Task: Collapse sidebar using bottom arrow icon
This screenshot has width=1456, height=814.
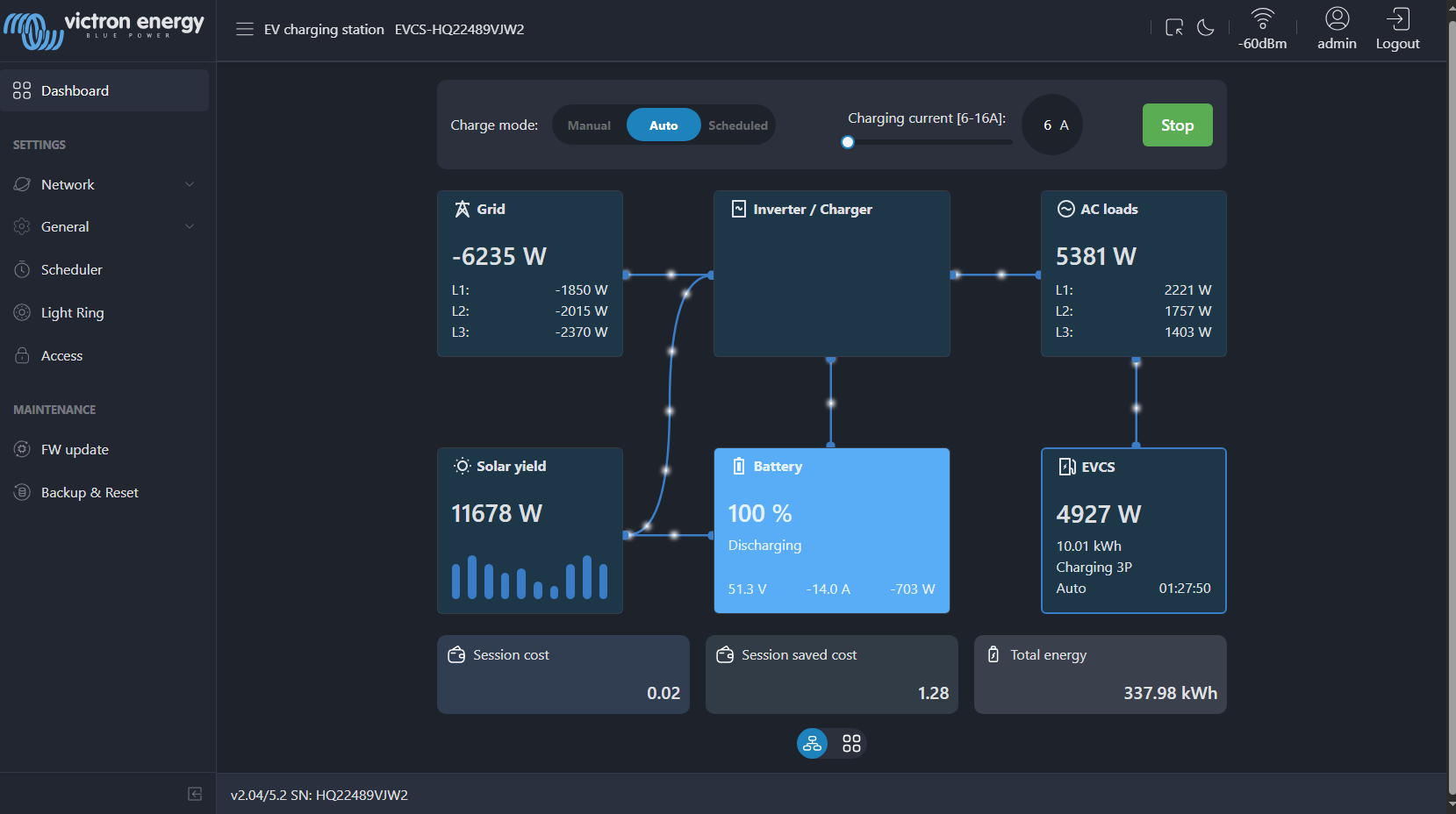Action: click(195, 794)
